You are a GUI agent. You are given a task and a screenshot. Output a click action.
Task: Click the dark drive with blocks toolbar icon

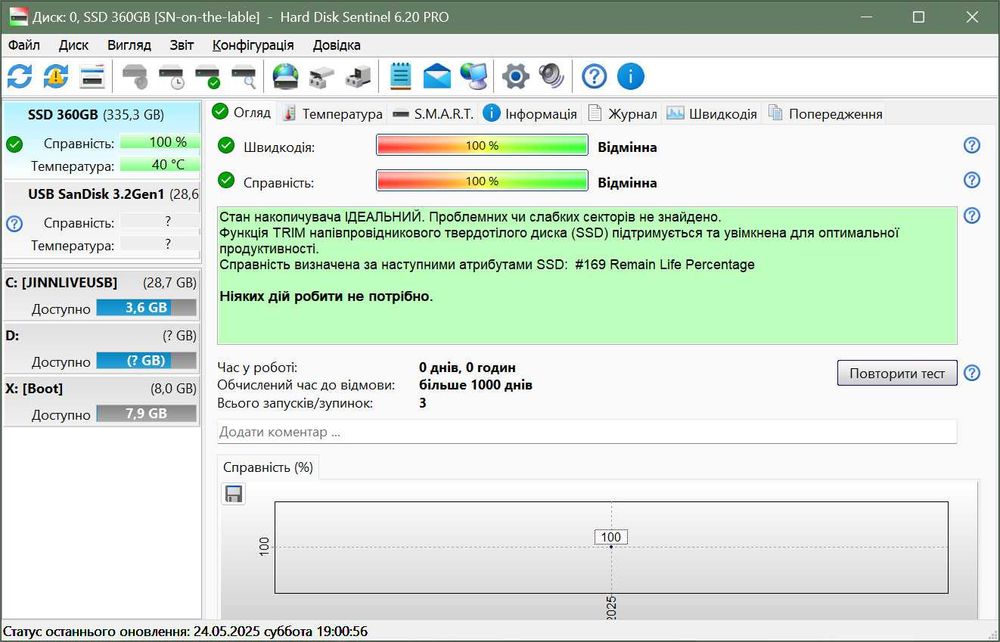pyautogui.click(x=358, y=77)
